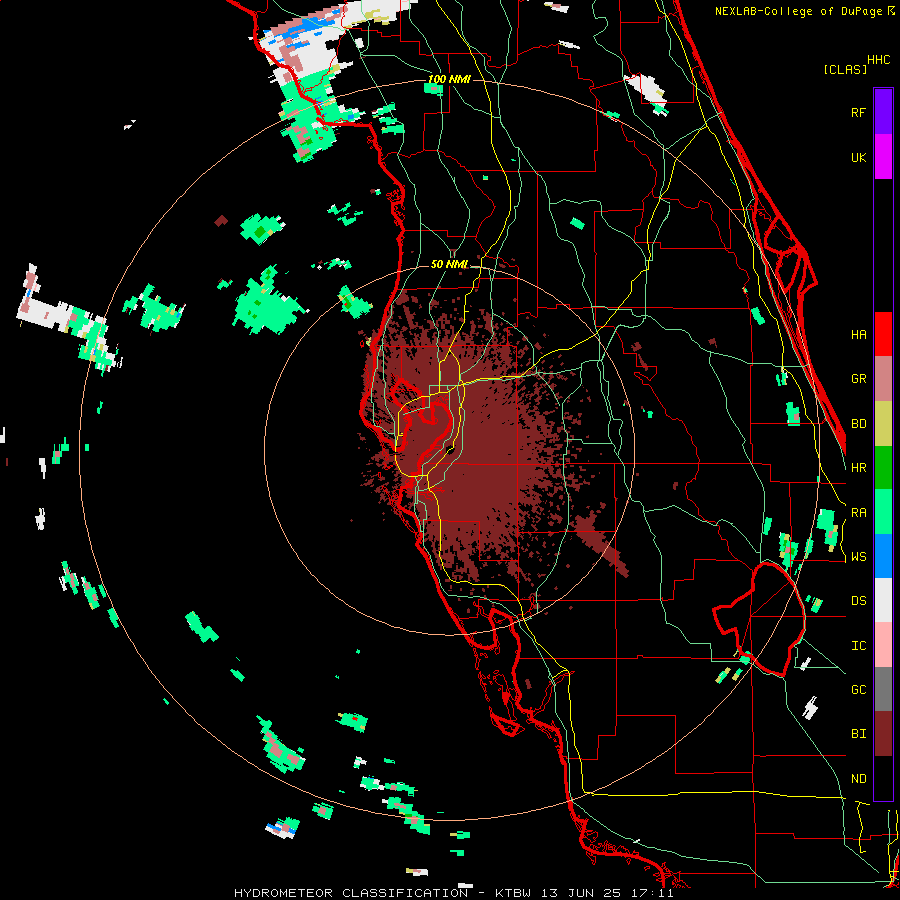Screen dimensions: 900x900
Task: Click the GC legend label
Action: pyautogui.click(x=858, y=690)
